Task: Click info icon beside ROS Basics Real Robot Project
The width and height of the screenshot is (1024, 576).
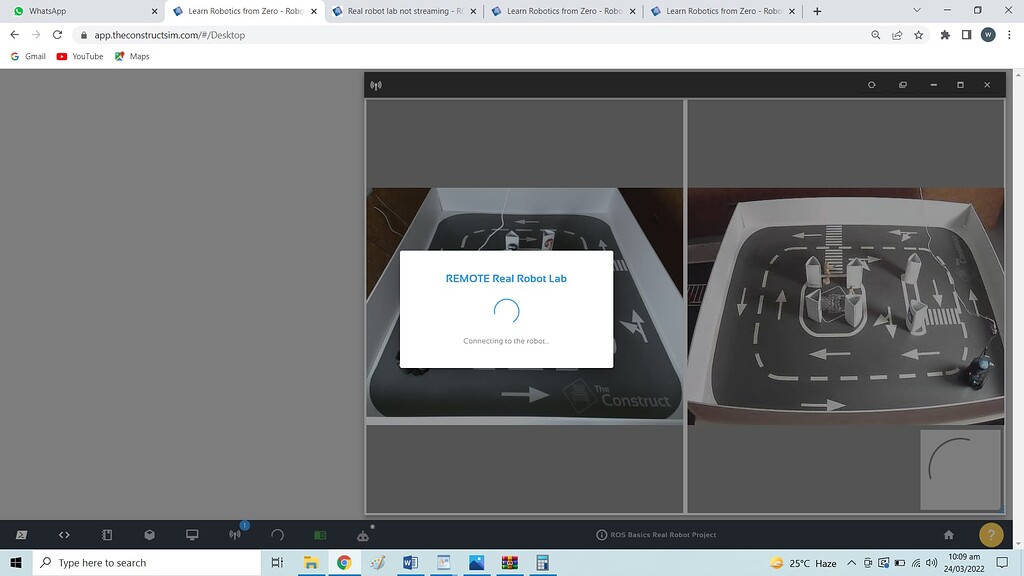Action: click(601, 535)
